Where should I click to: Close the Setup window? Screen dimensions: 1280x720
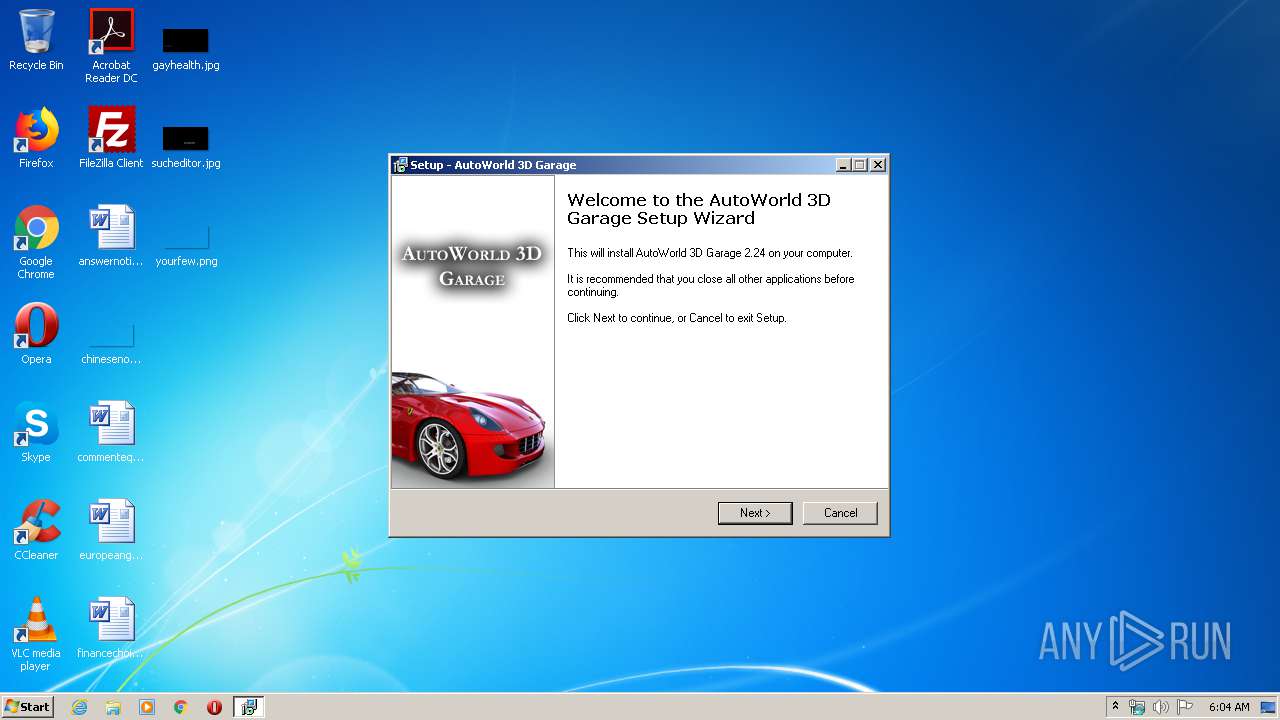tap(877, 165)
